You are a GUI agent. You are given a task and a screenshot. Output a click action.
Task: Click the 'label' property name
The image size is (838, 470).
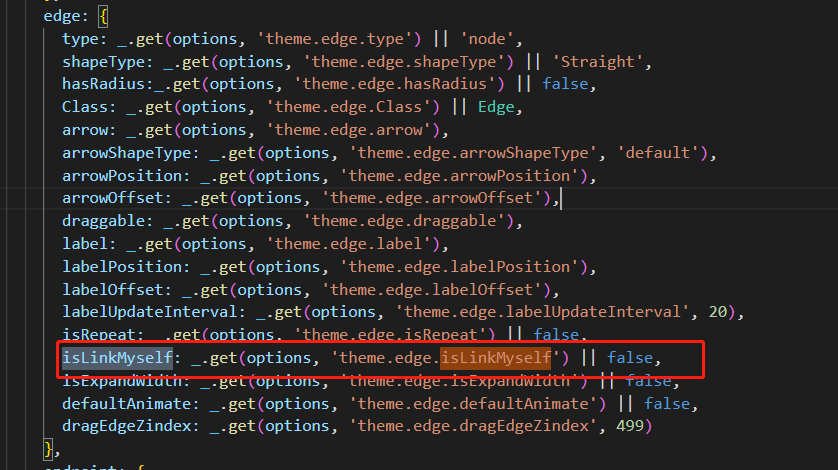tap(84, 244)
